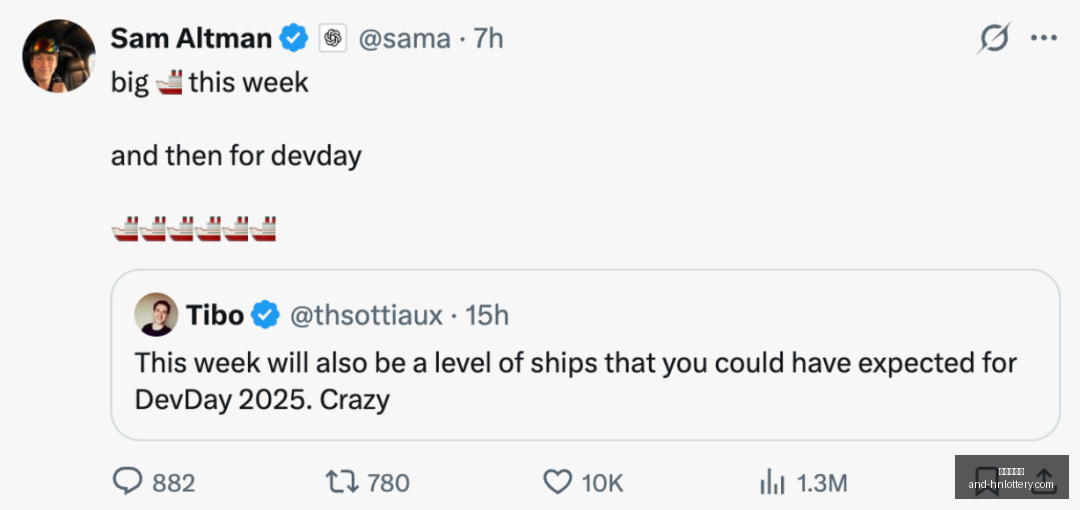Image resolution: width=1080 pixels, height=510 pixels.
Task: Open Tibo's avatar in quoted post
Action: point(156,314)
